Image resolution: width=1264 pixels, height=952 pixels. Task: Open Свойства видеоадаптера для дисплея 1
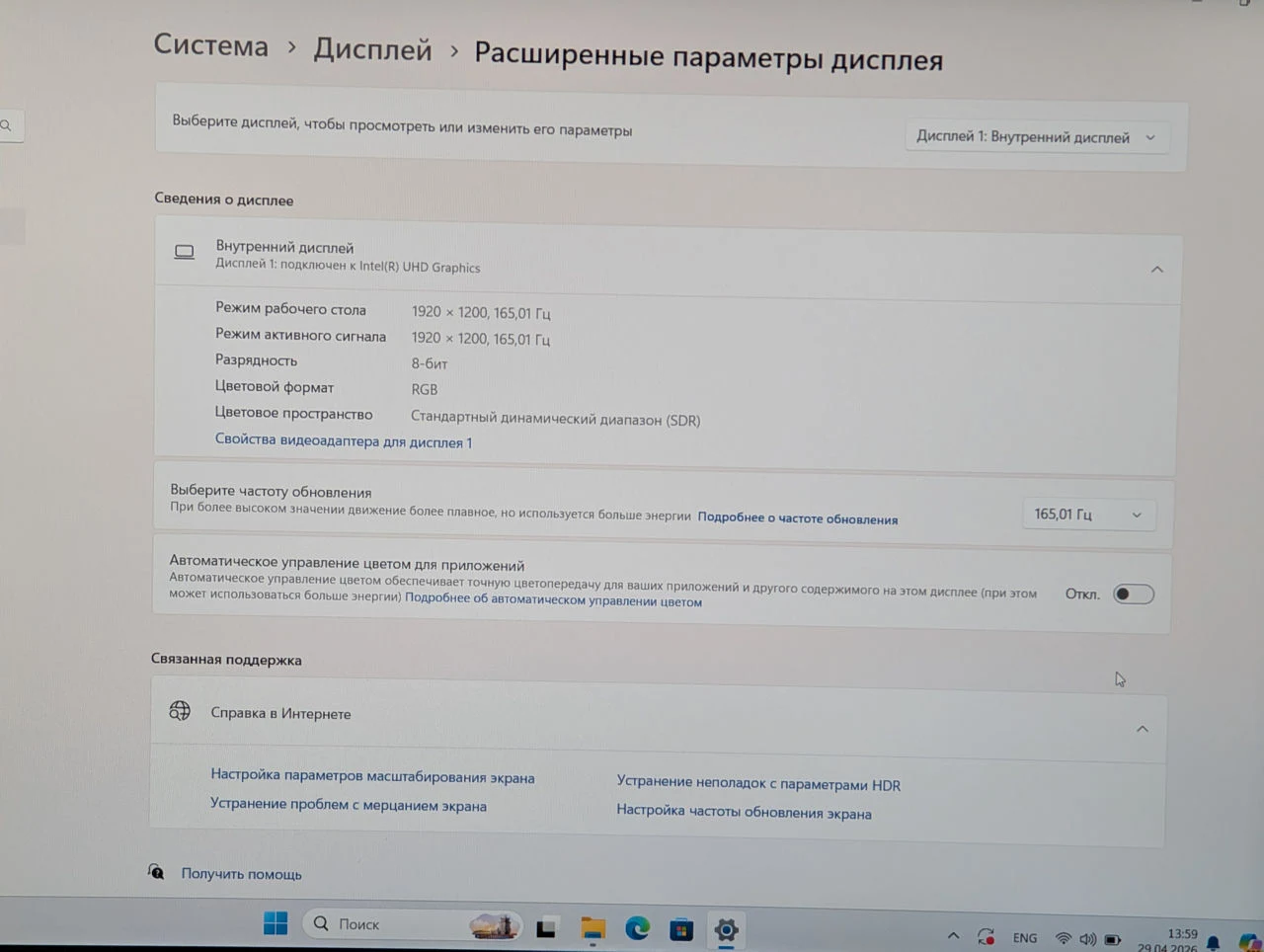[344, 440]
